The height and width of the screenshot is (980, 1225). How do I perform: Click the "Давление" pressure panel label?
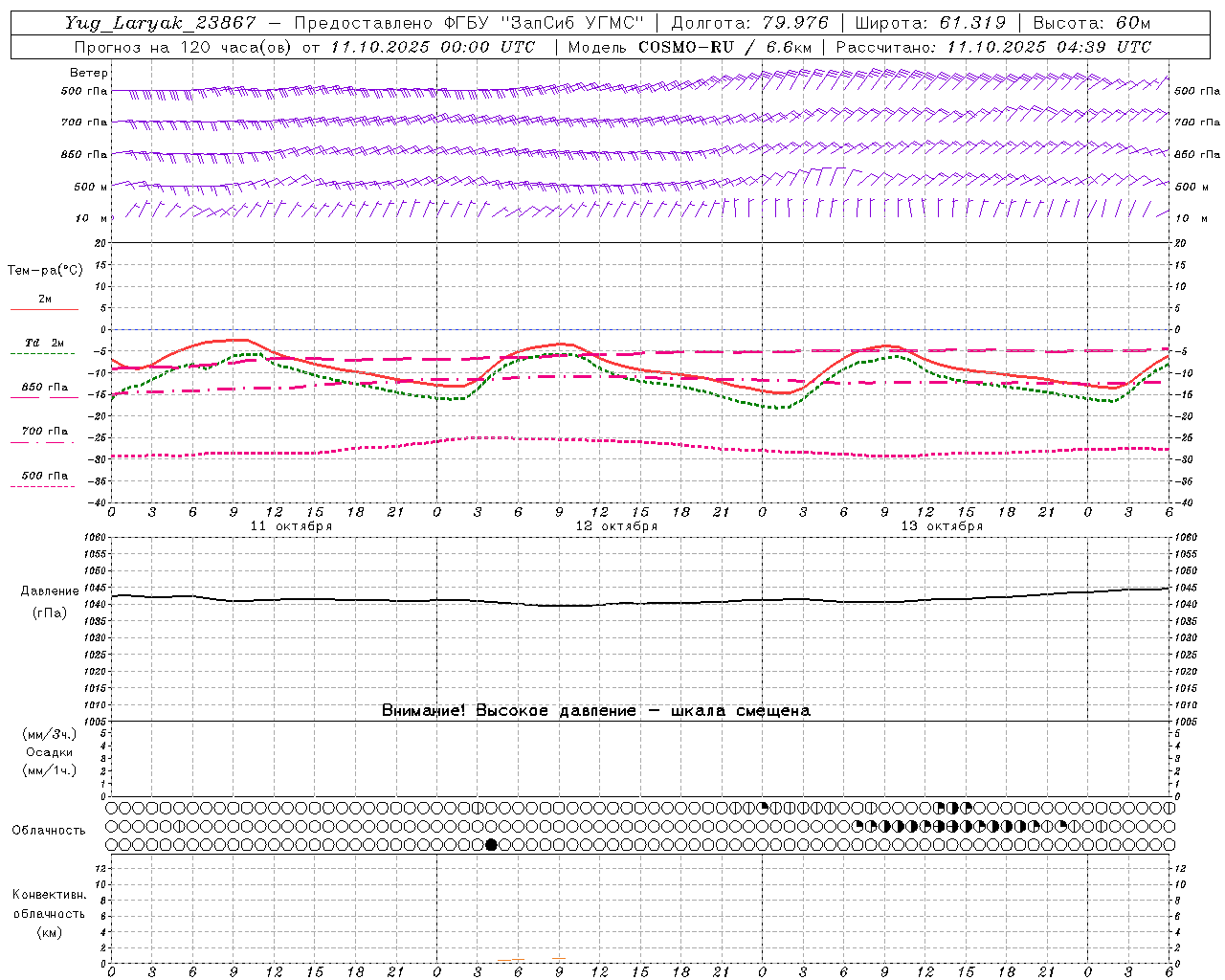tap(50, 591)
